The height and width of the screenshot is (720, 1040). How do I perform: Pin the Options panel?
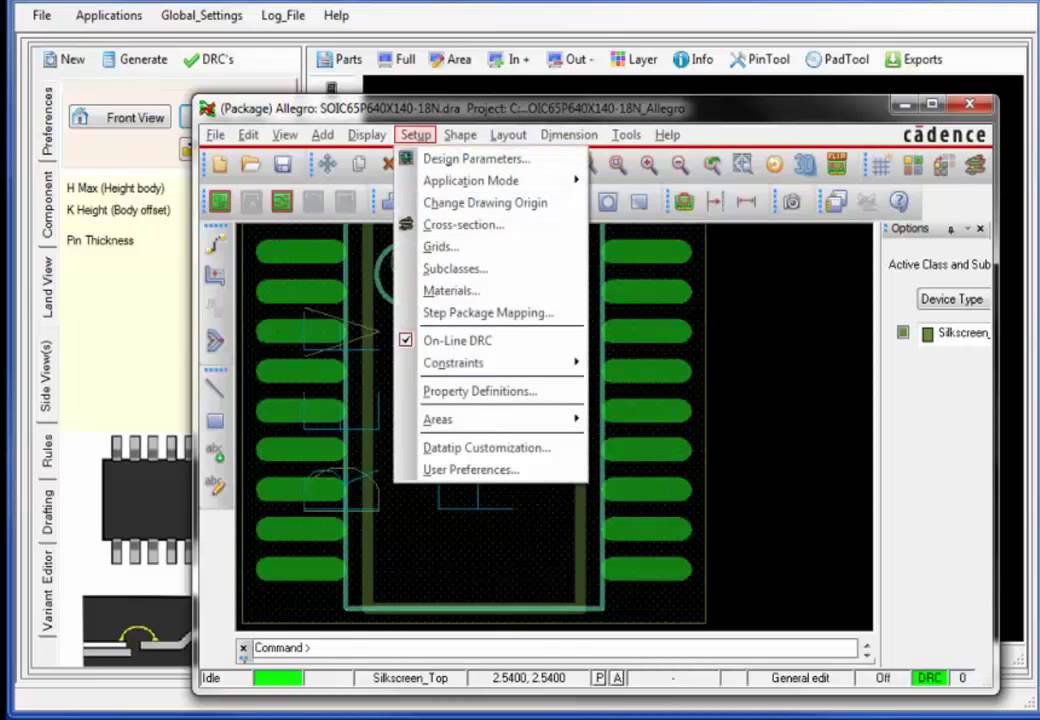pos(951,229)
